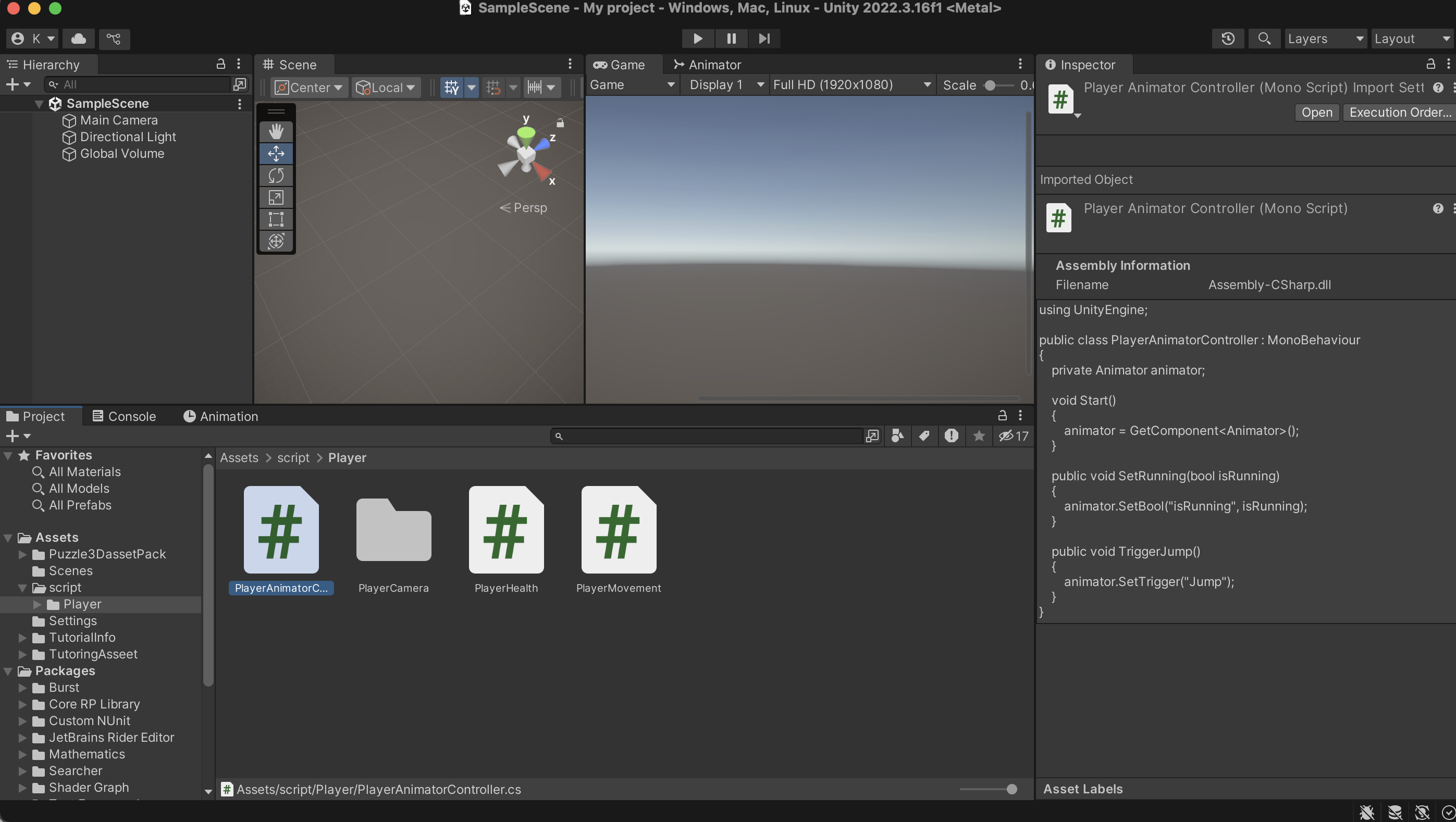Screen dimensions: 1456x822
Task: Collapse the script folder in tree
Action: pyautogui.click(x=22, y=588)
